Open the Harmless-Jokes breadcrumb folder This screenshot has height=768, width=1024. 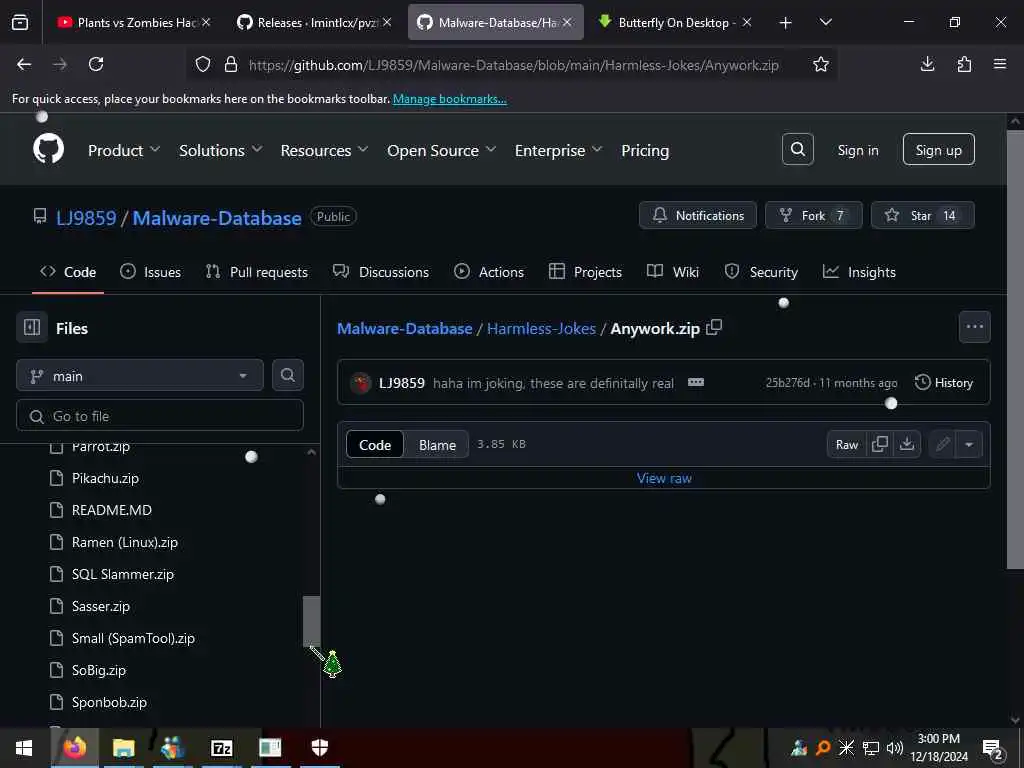[541, 328]
